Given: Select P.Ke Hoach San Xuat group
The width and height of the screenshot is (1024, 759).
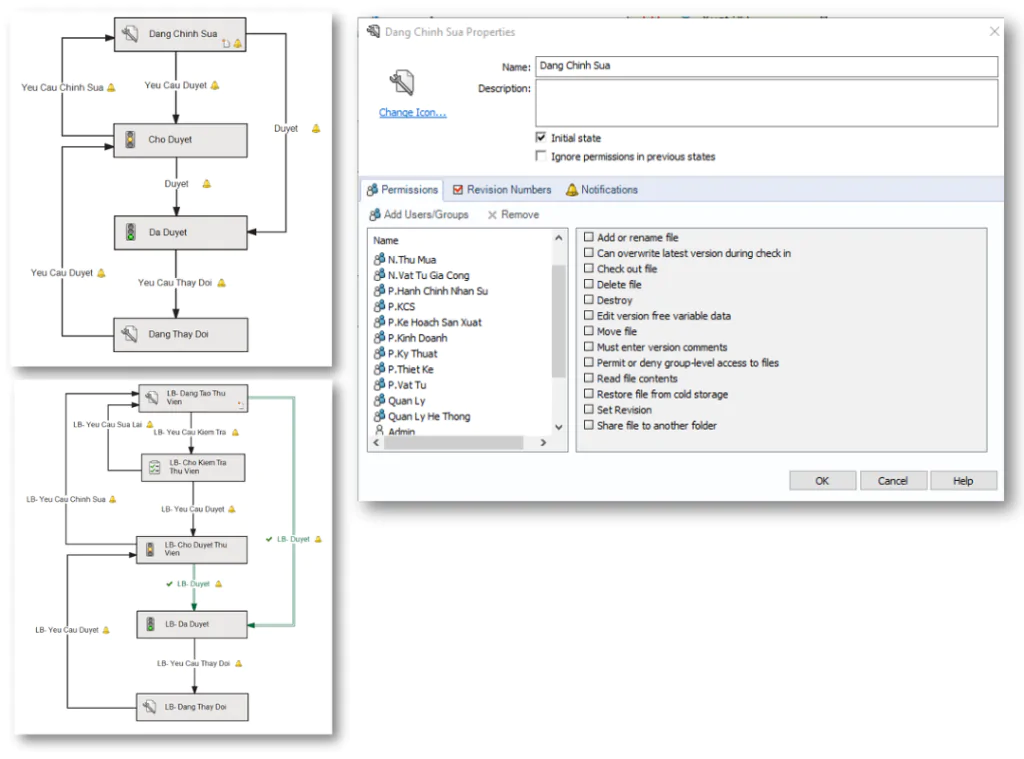Looking at the screenshot, I should pos(428,322).
